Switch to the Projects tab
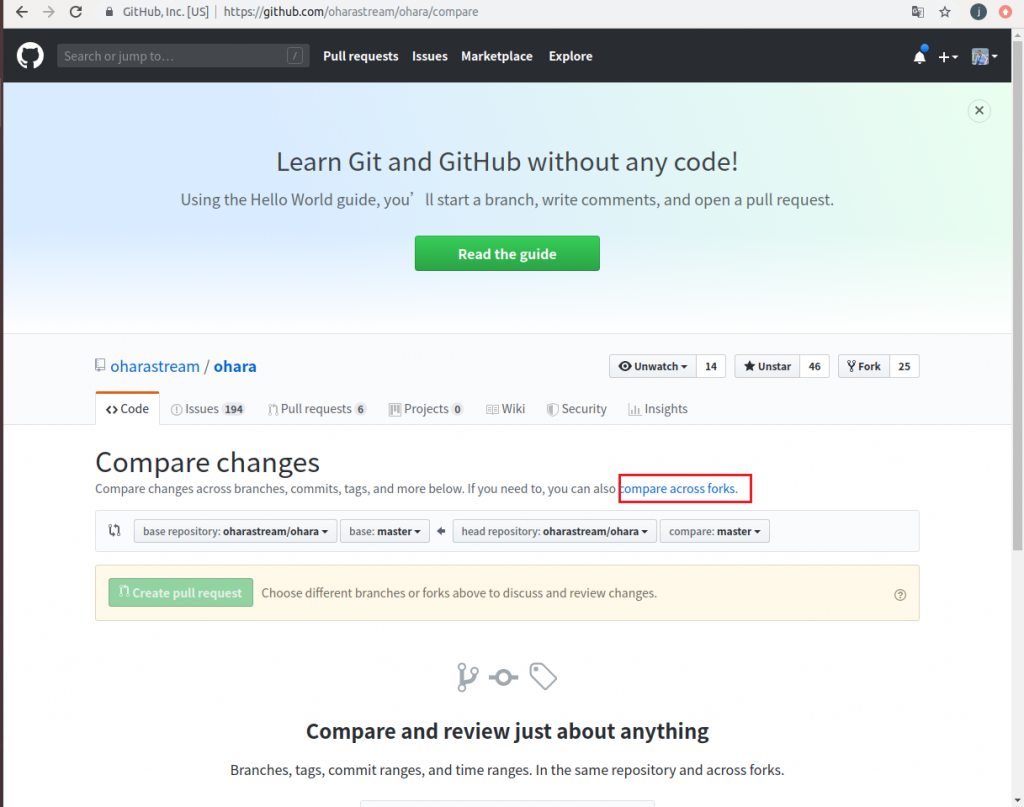 coord(426,409)
